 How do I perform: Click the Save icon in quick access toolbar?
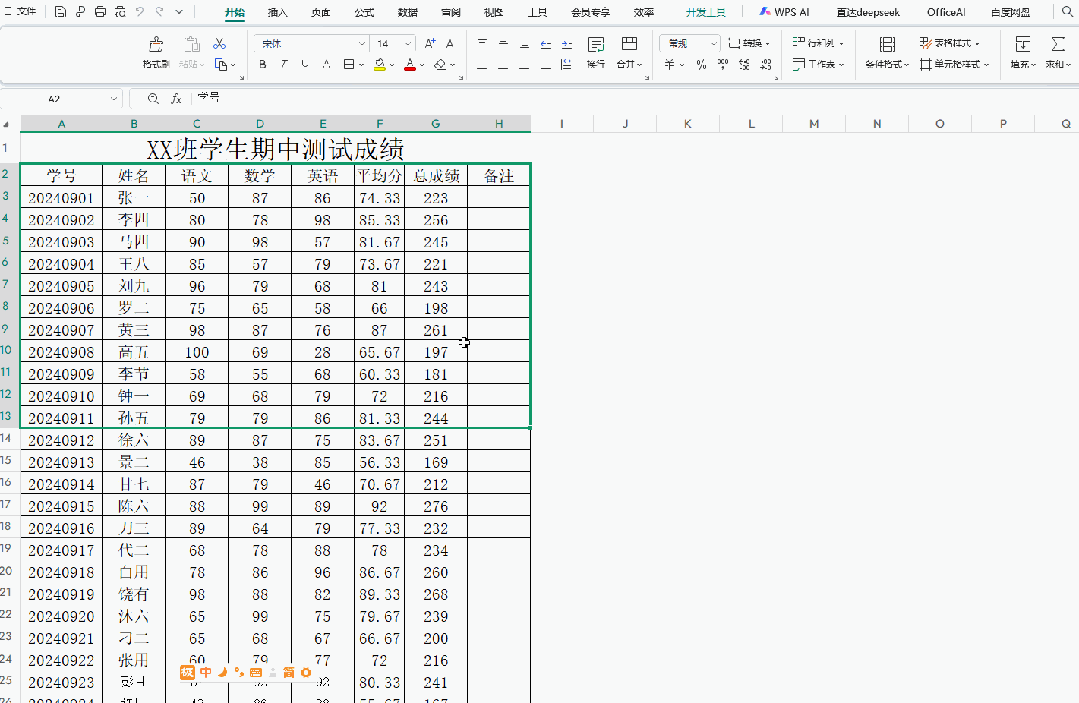[x=61, y=12]
